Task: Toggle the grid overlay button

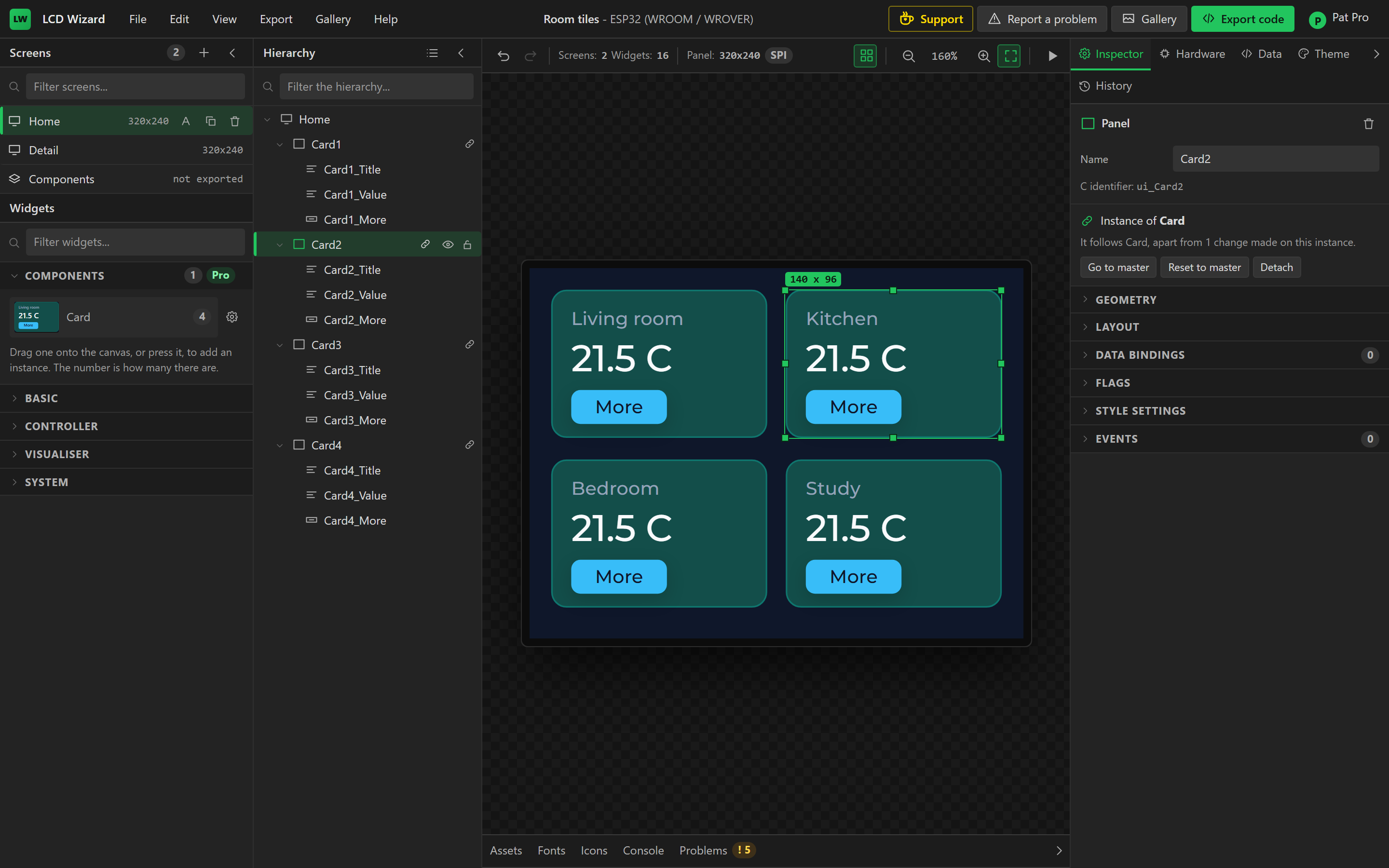Action: 866,55
